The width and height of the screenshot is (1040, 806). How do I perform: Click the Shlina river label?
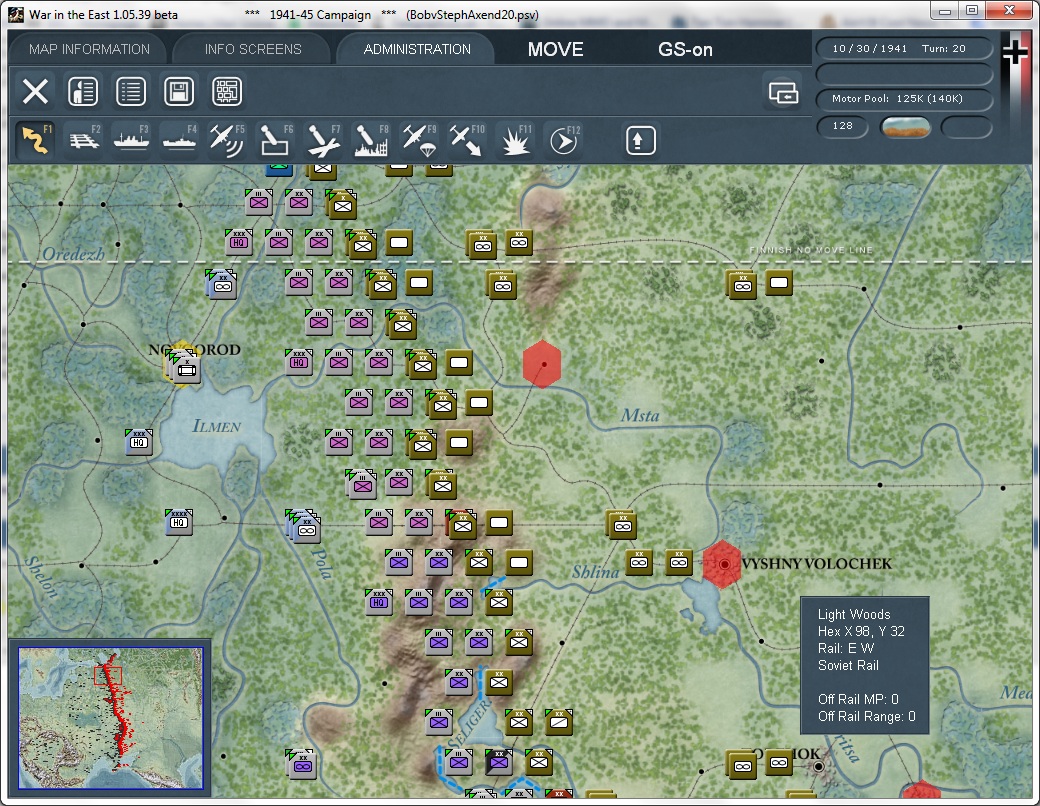pos(596,571)
